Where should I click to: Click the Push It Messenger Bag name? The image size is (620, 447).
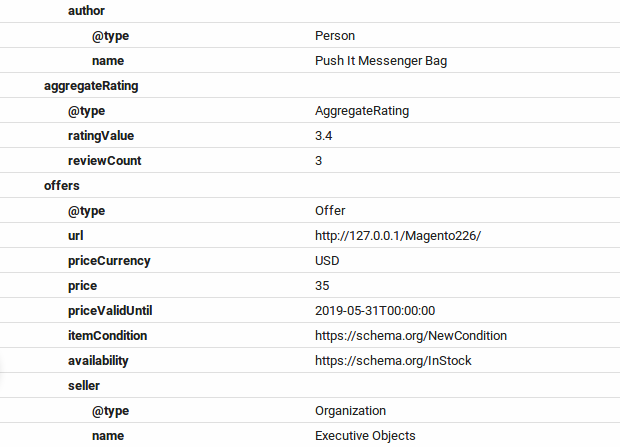point(381,61)
